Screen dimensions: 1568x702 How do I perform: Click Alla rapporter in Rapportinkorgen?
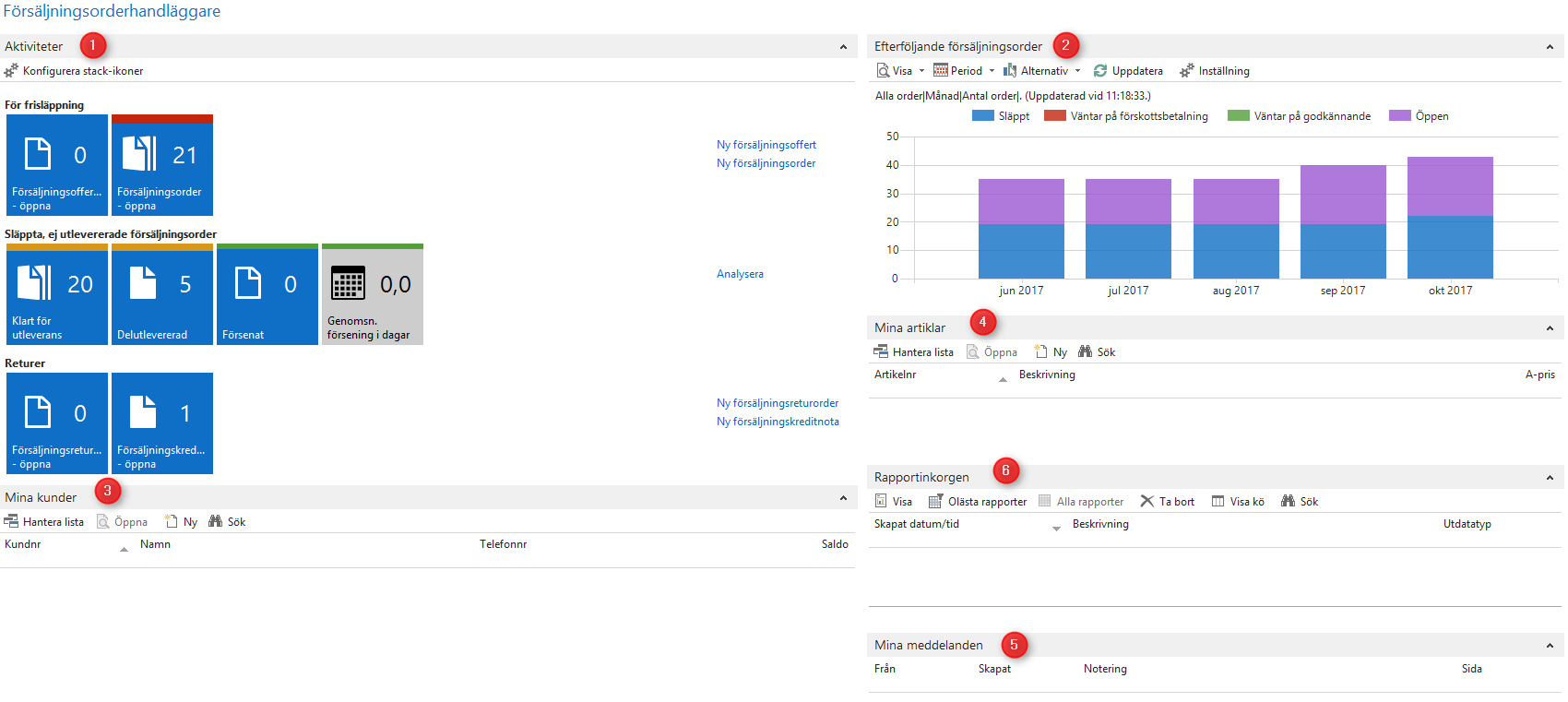point(1081,502)
